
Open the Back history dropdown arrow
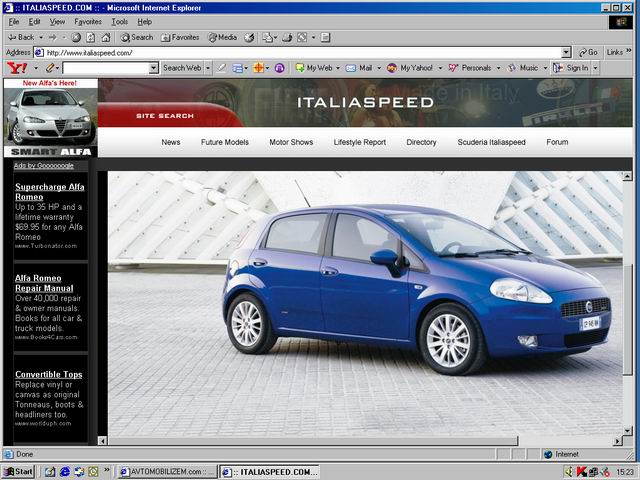(x=41, y=38)
